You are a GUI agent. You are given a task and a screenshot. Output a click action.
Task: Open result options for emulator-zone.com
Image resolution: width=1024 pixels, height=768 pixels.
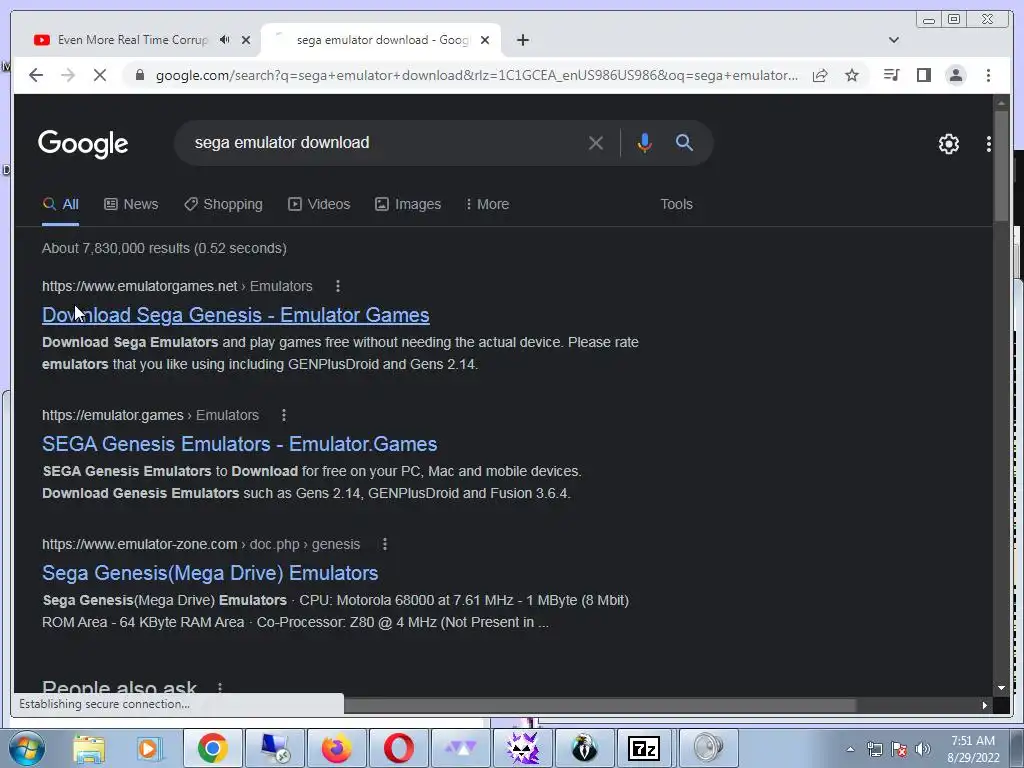[385, 544]
